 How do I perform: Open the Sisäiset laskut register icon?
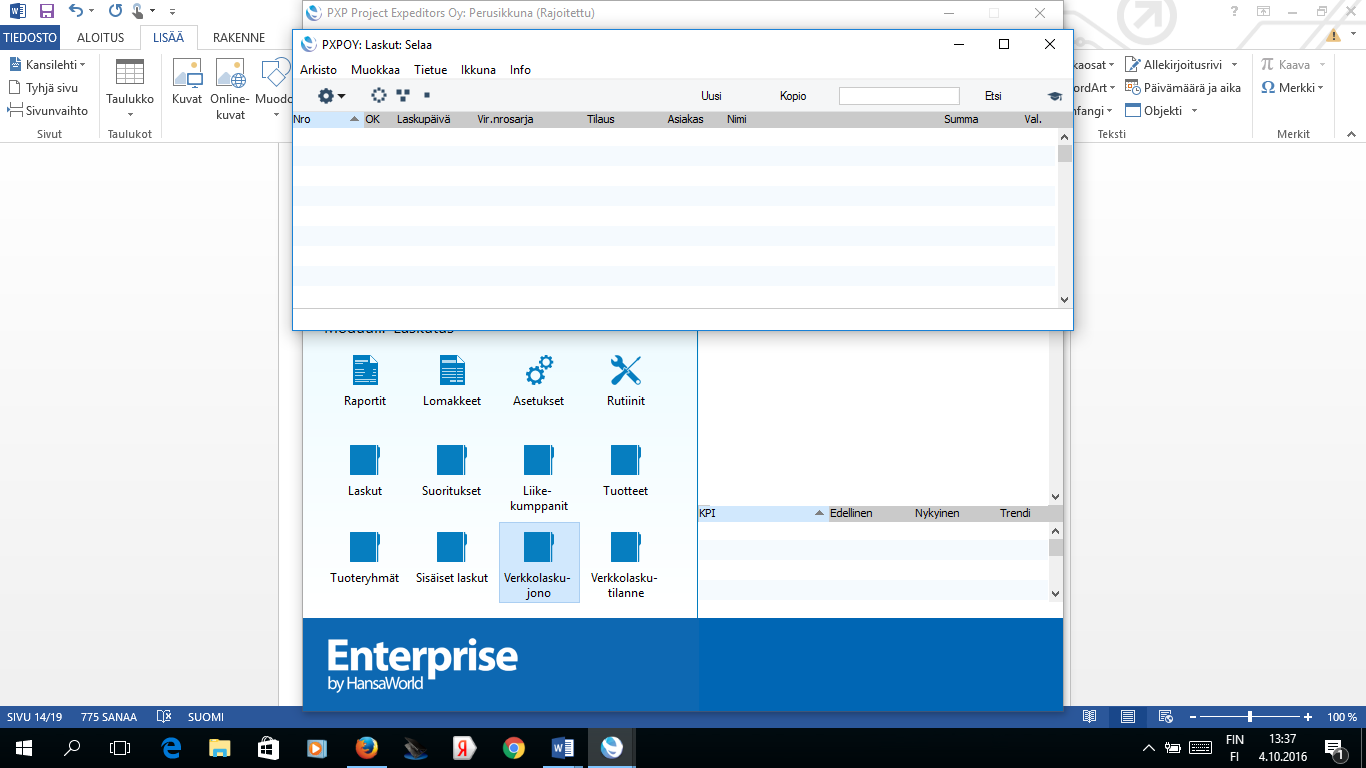click(x=452, y=547)
